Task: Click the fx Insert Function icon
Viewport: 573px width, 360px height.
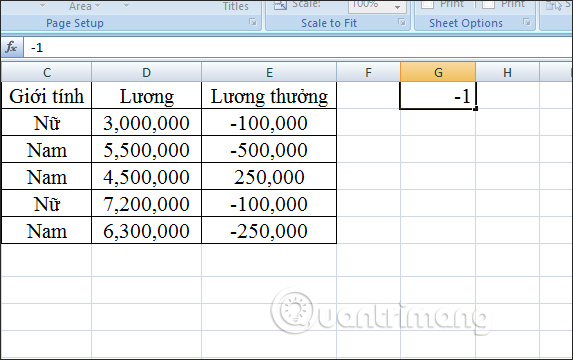Action: click(11, 47)
